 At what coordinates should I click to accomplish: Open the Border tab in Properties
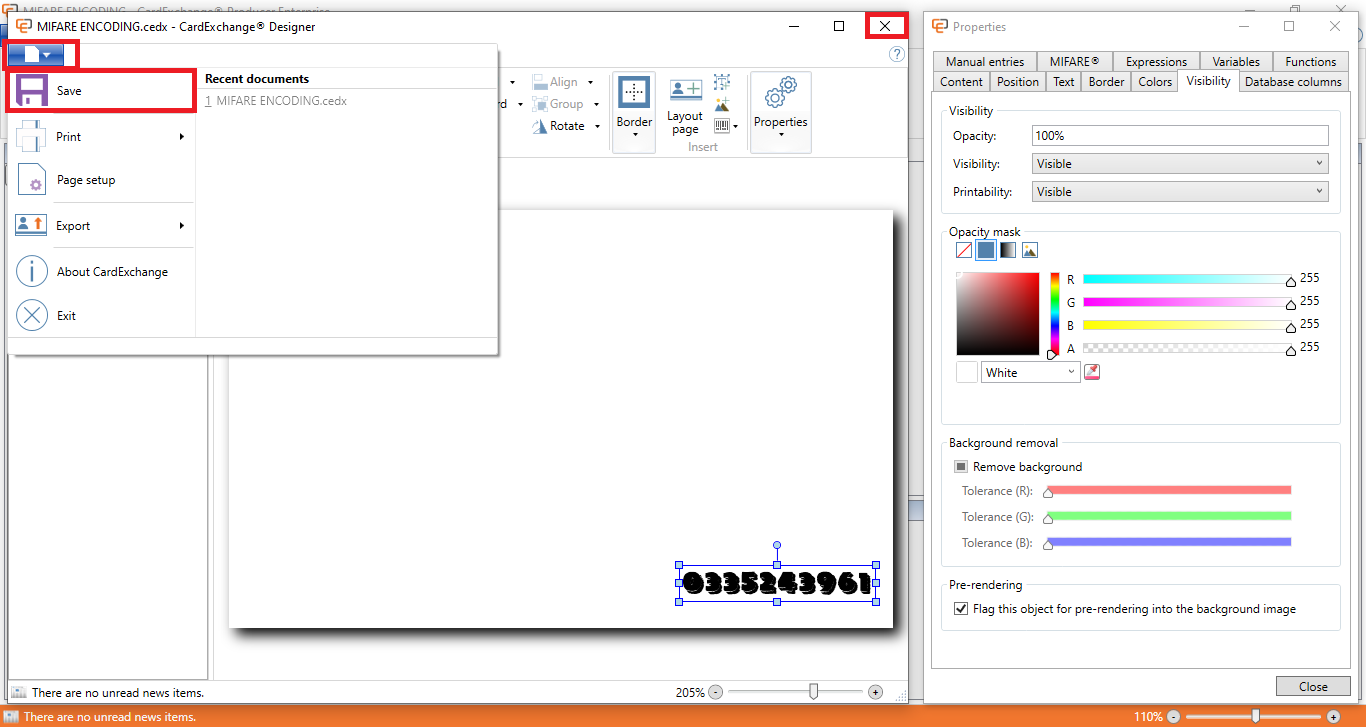pos(1106,82)
